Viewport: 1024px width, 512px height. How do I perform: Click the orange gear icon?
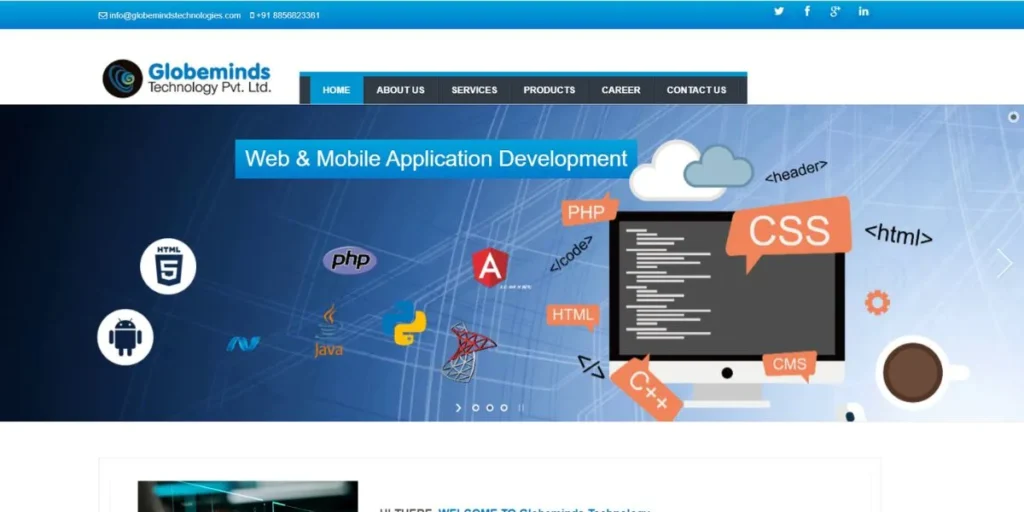[877, 302]
